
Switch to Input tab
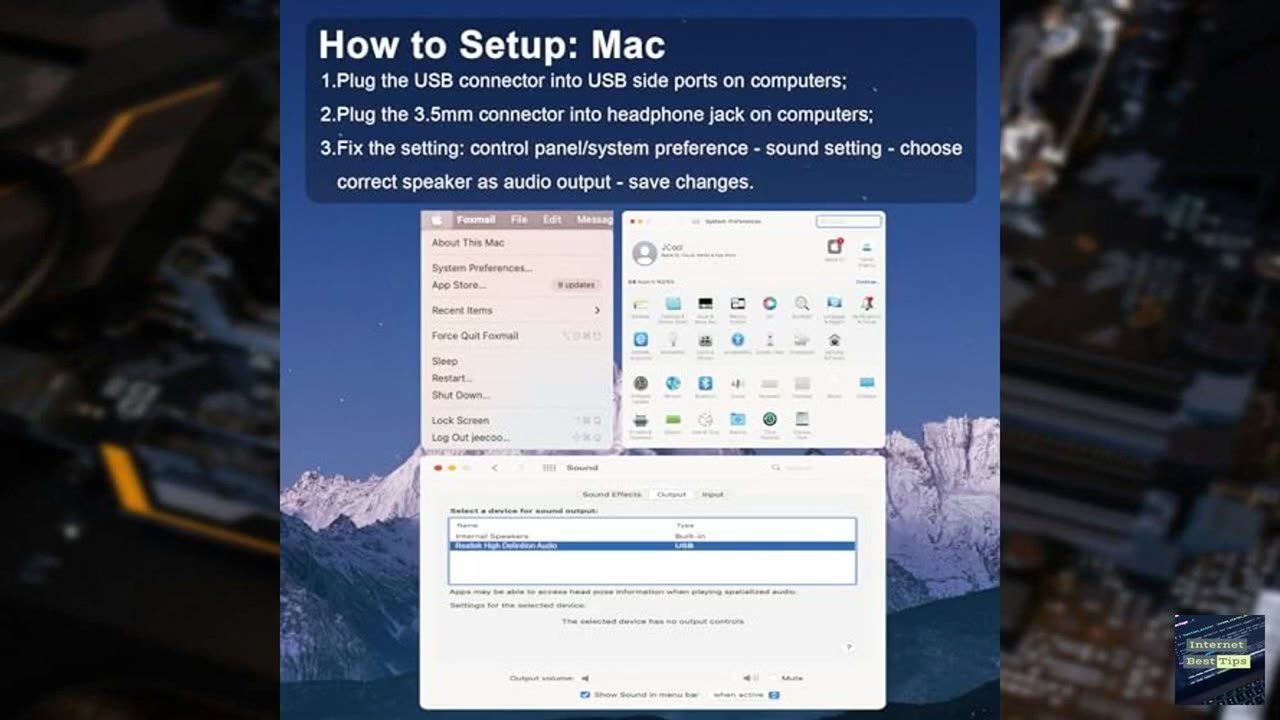pyautogui.click(x=713, y=494)
